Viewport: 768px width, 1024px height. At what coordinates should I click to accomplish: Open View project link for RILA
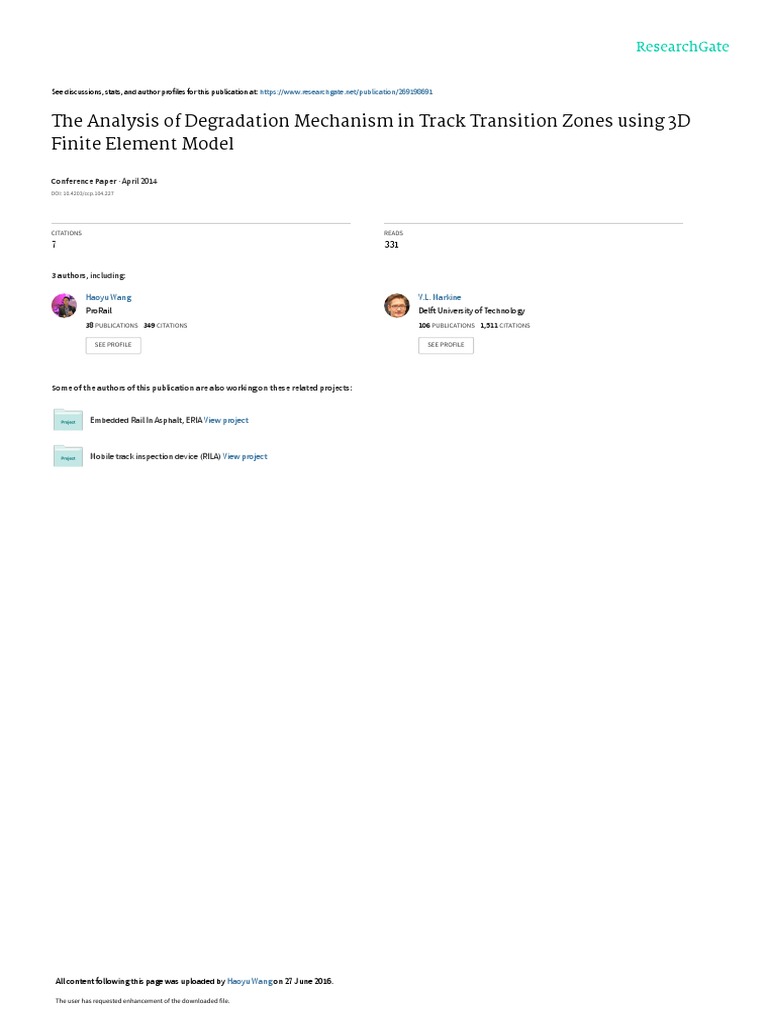tap(245, 456)
